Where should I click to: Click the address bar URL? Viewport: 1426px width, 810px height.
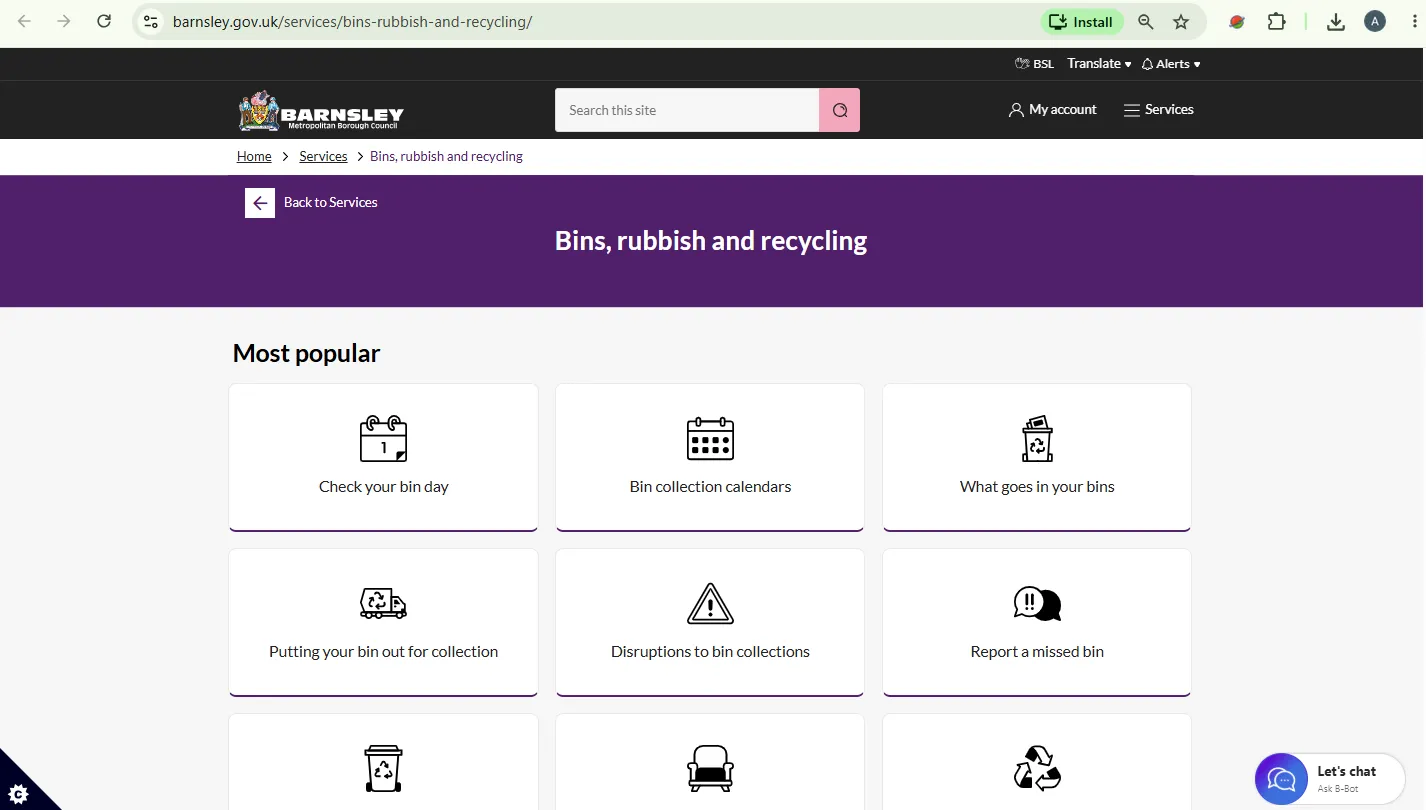[x=352, y=21]
